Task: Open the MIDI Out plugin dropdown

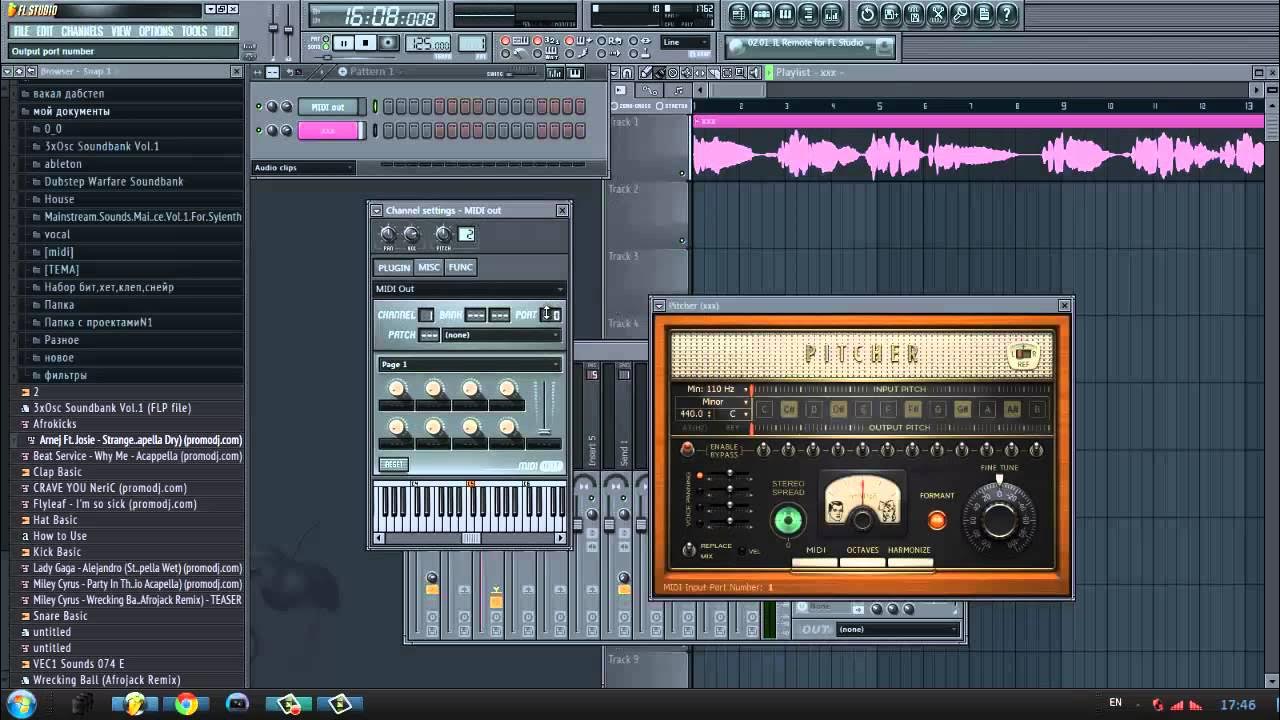Action: pos(469,289)
